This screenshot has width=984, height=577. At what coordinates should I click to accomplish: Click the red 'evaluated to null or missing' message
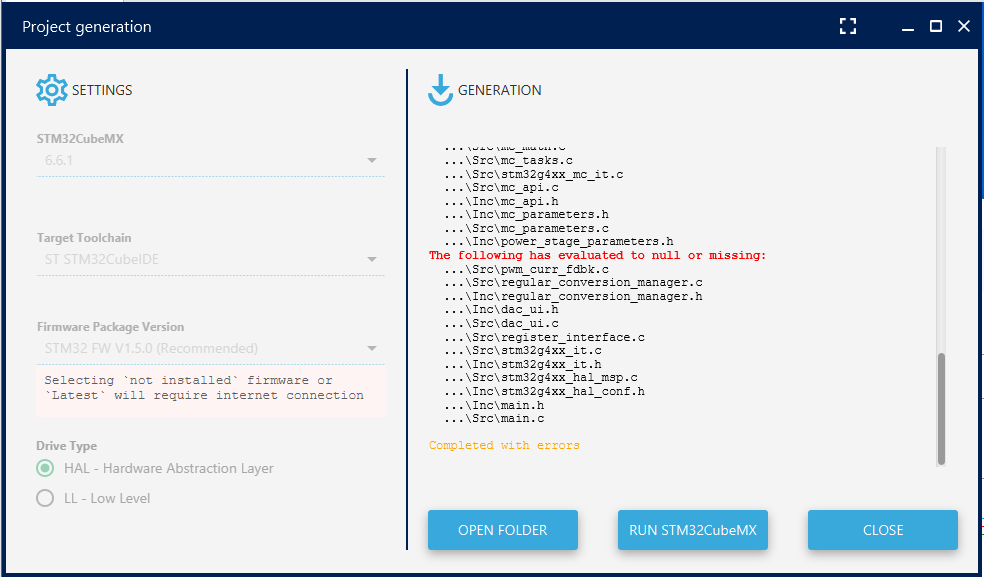tap(597, 256)
